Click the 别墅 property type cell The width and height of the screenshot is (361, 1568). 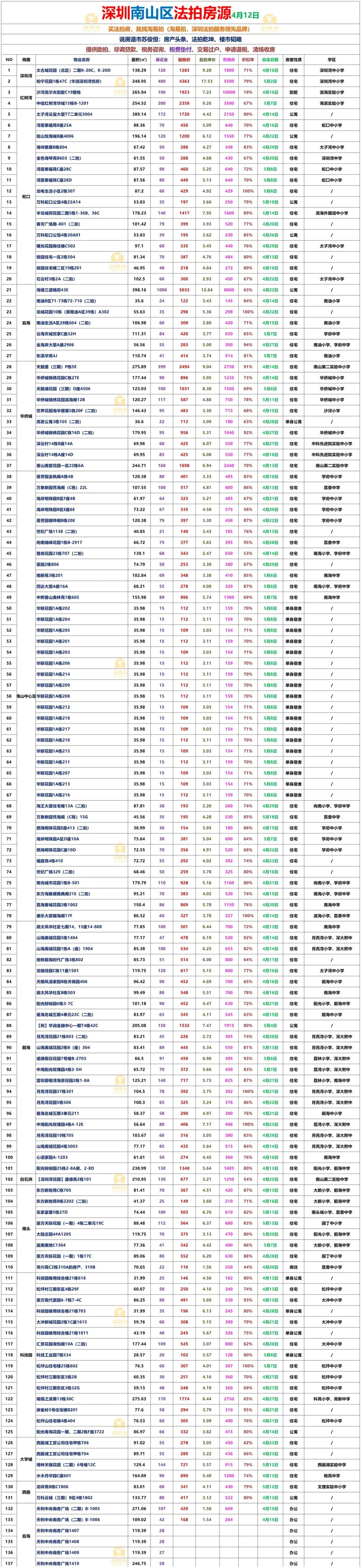(294, 93)
